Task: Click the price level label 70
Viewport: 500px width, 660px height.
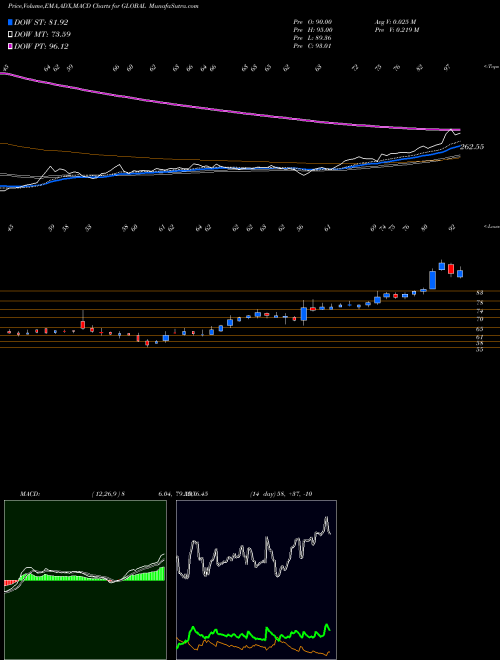Action: (479, 319)
